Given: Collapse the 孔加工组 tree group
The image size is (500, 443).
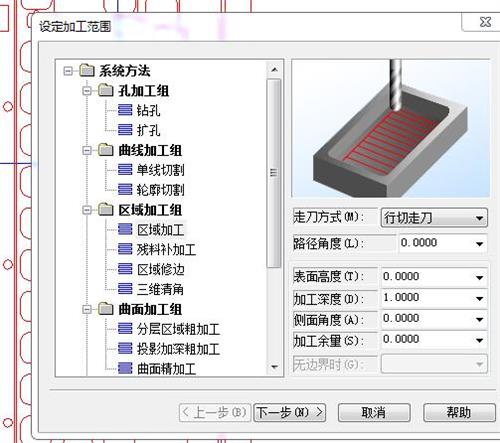Looking at the screenshot, I should (x=87, y=90).
